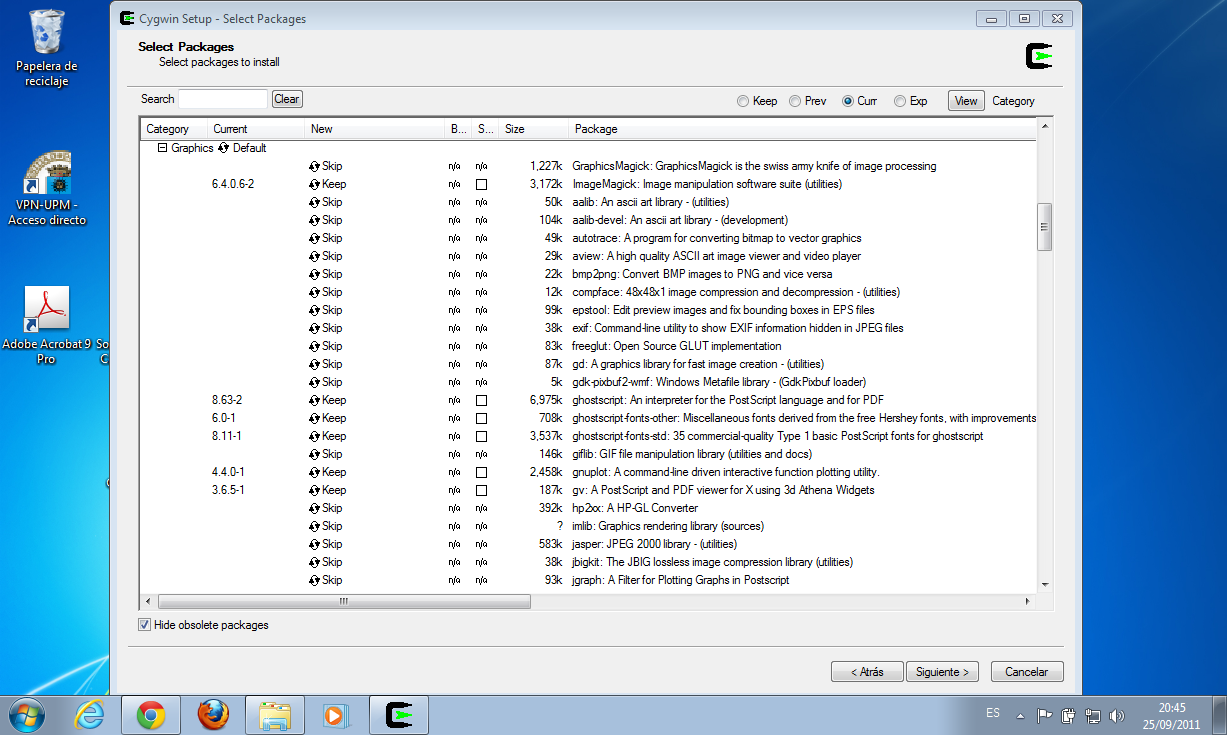This screenshot has width=1227, height=735.
Task: Click the vertical scrollbar thumb of package list
Action: click(1045, 227)
